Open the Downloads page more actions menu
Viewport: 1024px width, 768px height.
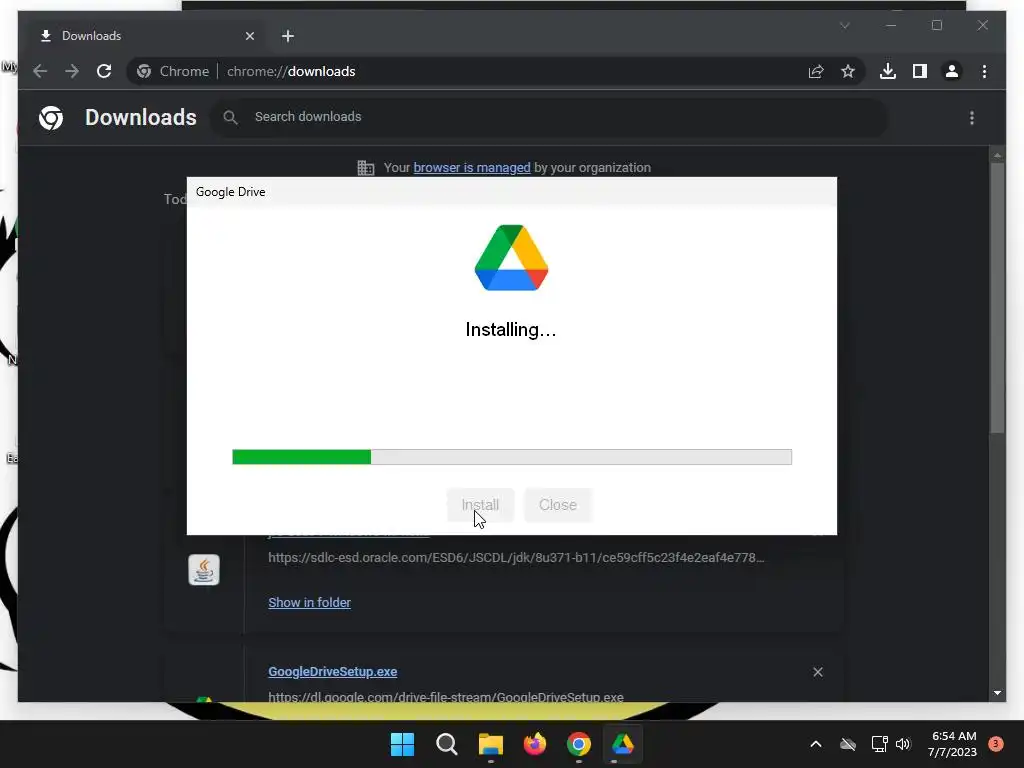[972, 118]
